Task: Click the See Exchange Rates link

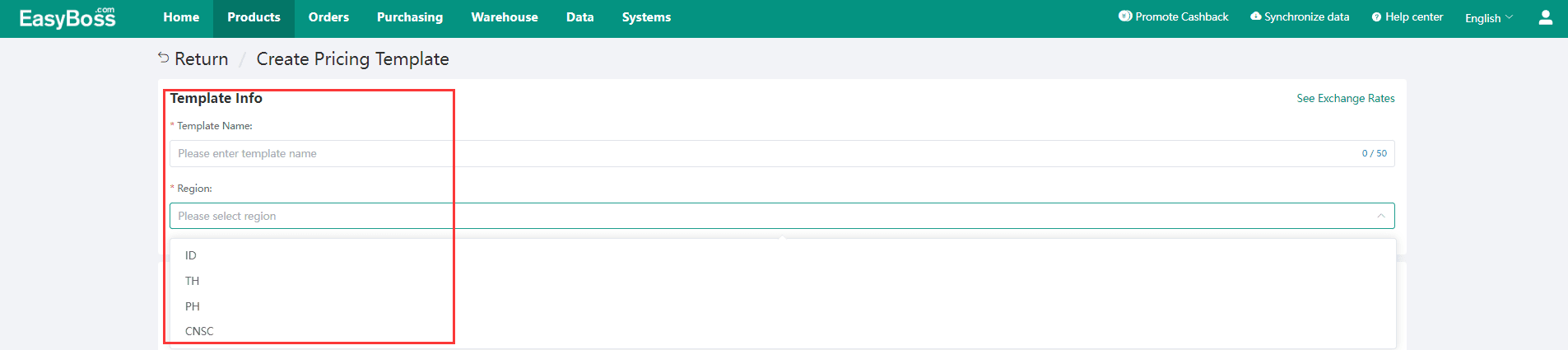Action: coord(1346,98)
